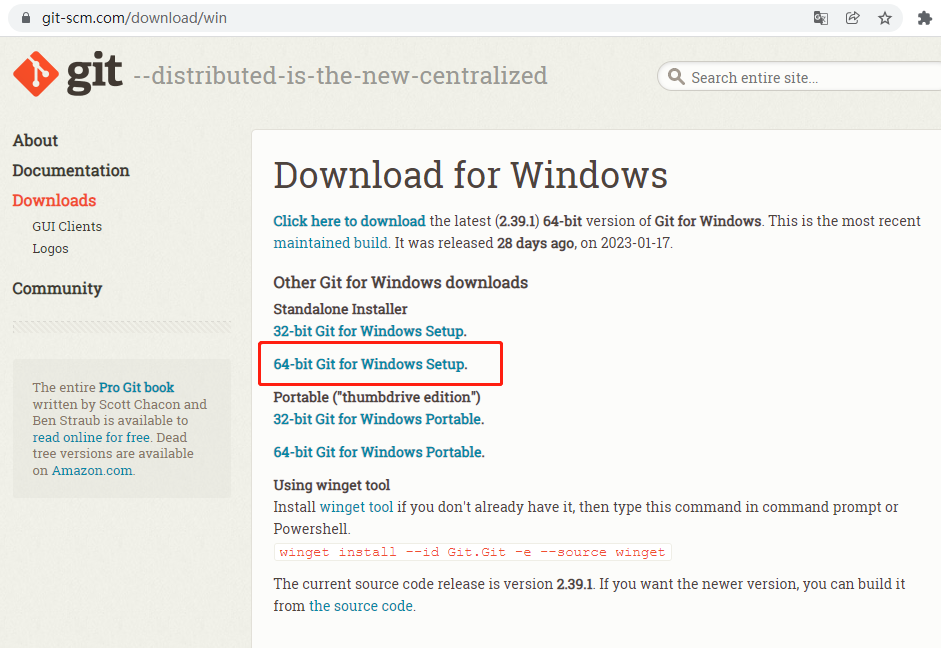Open the maintained build link

point(331,243)
